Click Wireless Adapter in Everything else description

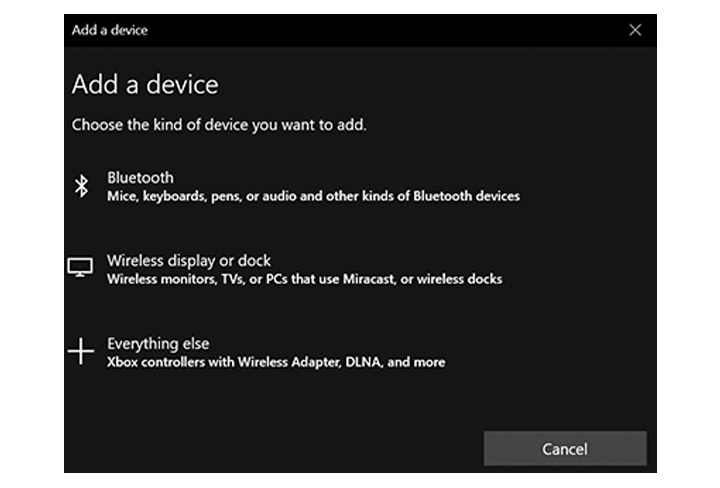(x=289, y=362)
